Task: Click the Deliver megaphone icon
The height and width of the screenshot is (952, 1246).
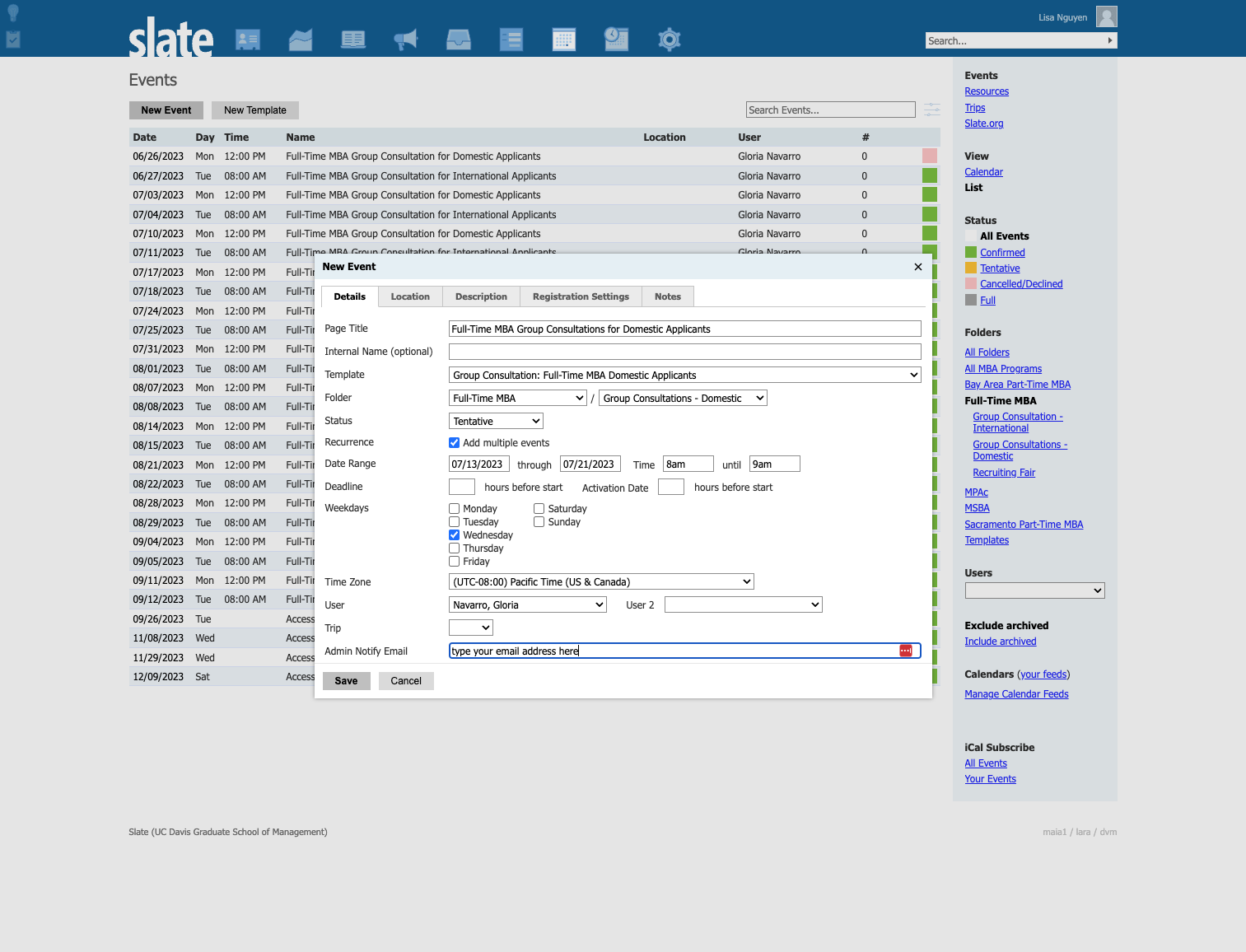Action: (x=406, y=39)
